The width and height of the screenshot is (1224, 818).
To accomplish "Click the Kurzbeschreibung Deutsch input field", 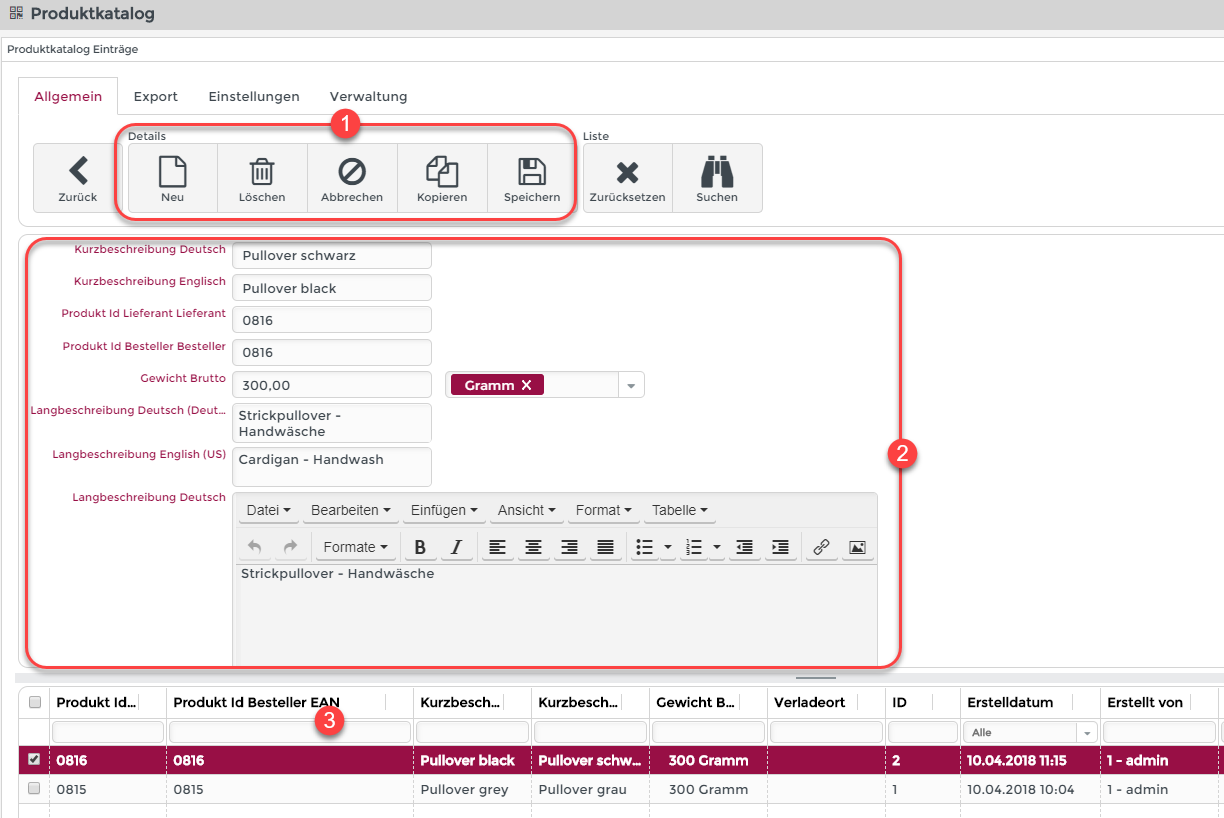I will click(x=331, y=256).
